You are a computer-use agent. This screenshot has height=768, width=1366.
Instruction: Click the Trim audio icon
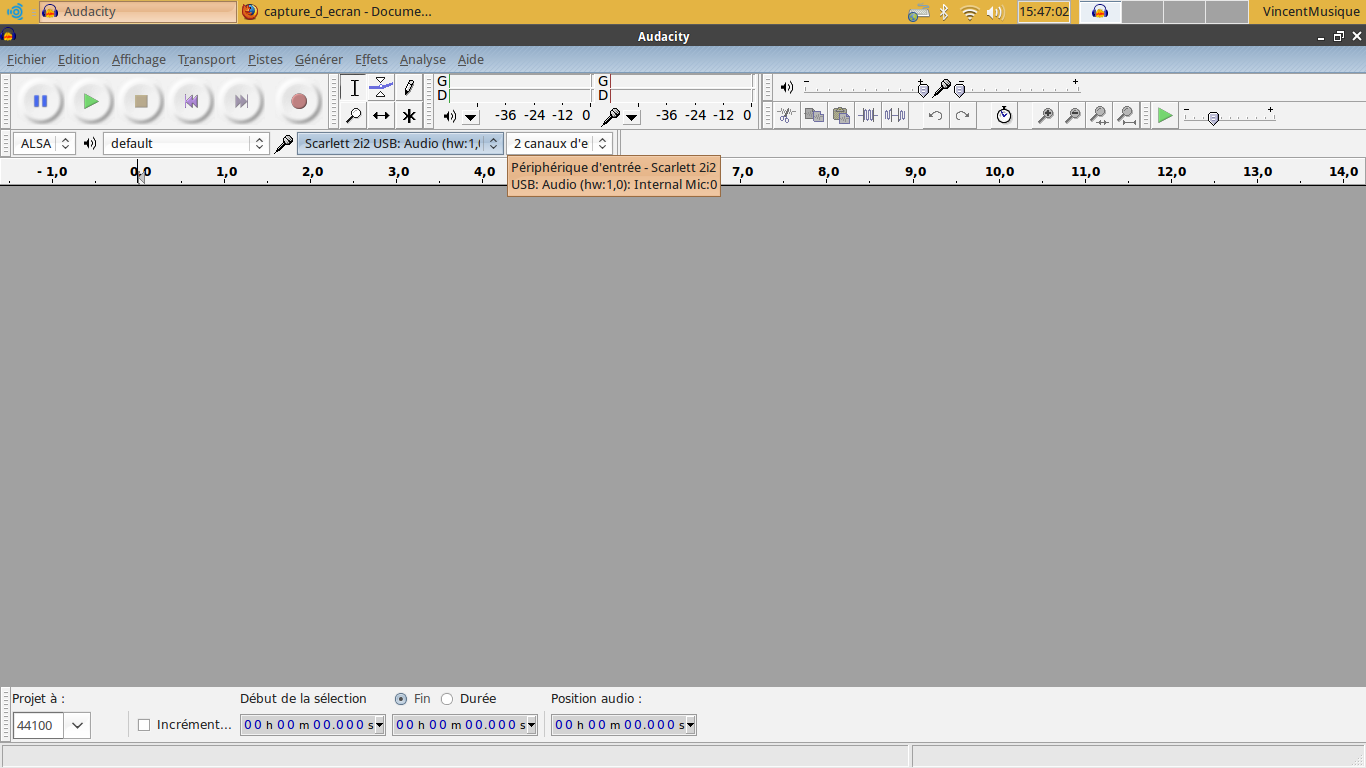[868, 115]
